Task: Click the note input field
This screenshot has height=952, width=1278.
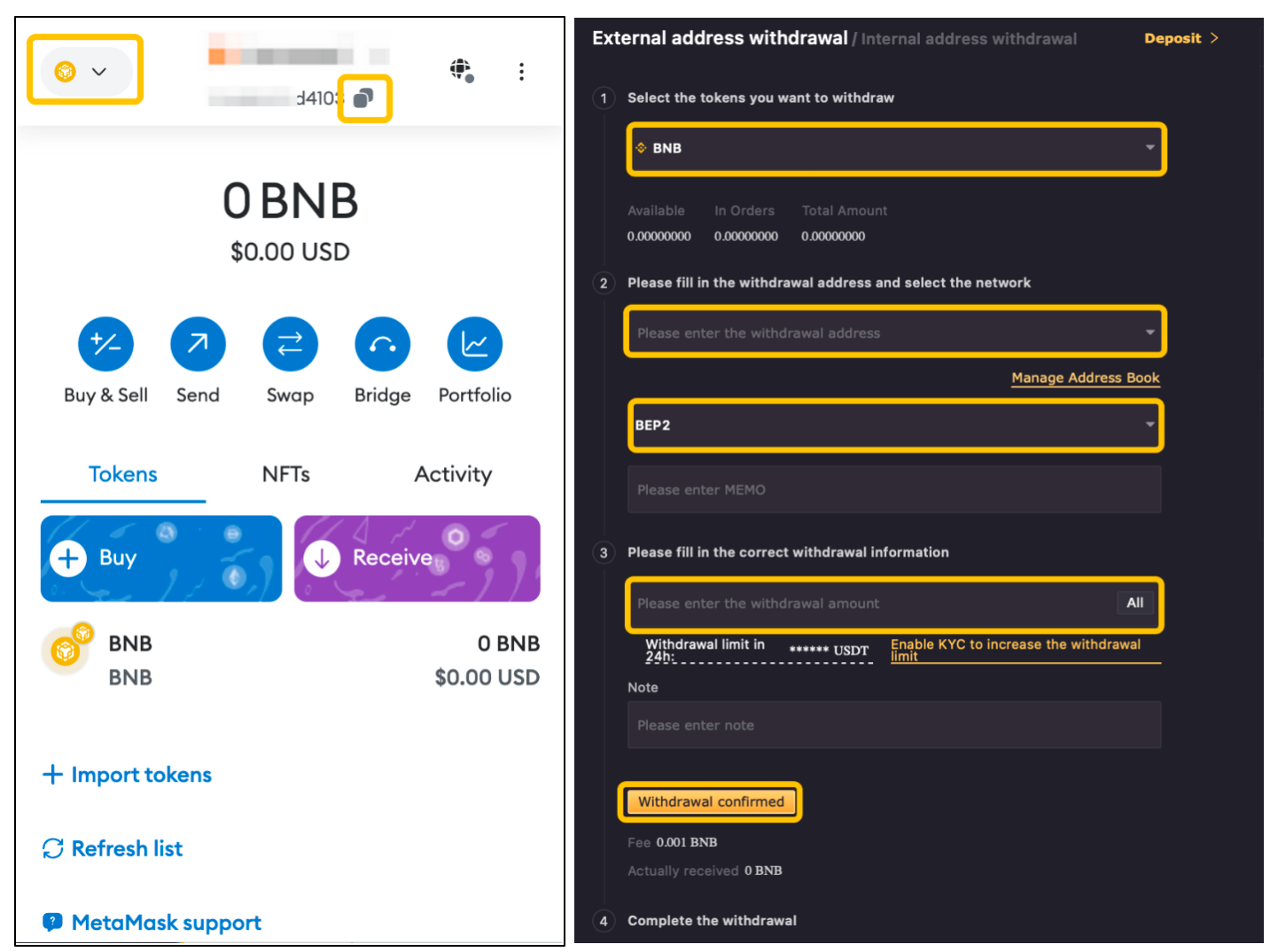Action: pos(894,725)
